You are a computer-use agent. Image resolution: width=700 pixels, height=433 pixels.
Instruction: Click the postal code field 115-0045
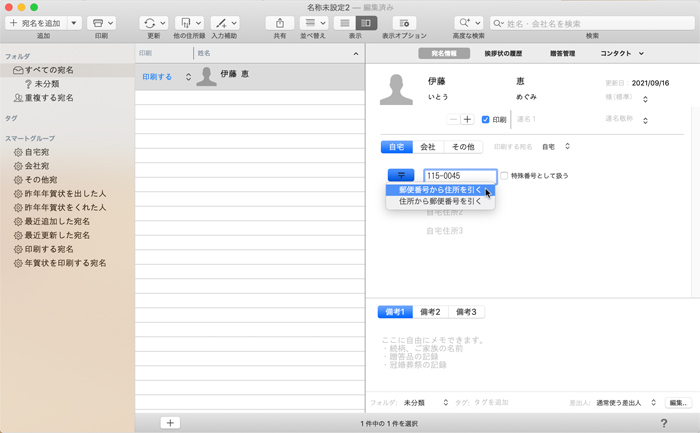coord(459,176)
